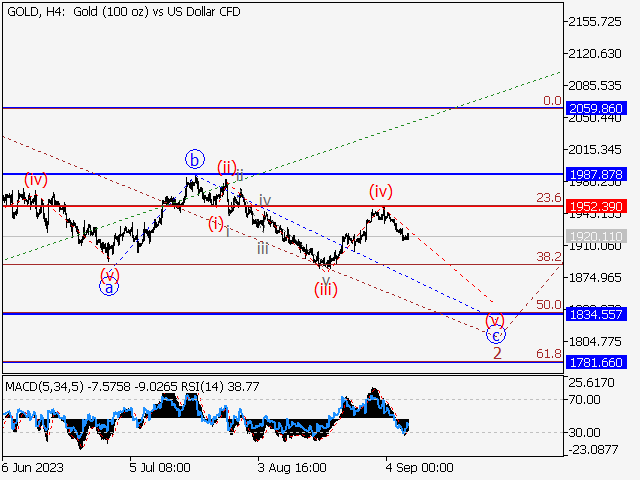Click the 23.6 Fibonacci level label
The image size is (640, 480).
click(549, 198)
